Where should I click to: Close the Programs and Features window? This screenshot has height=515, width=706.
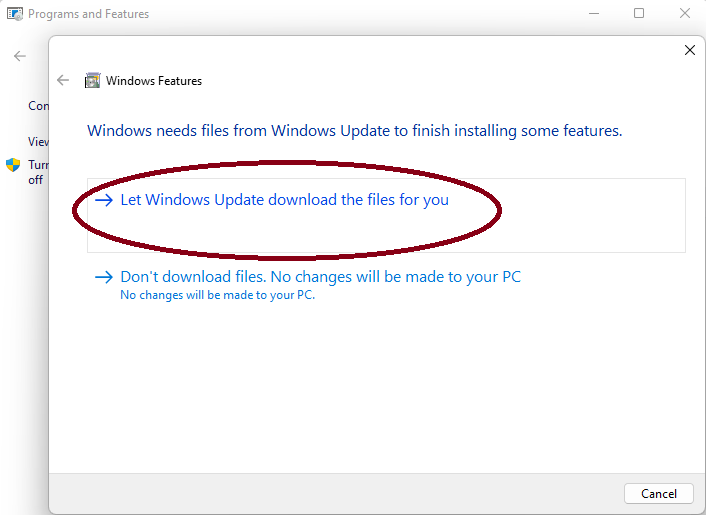(x=684, y=14)
